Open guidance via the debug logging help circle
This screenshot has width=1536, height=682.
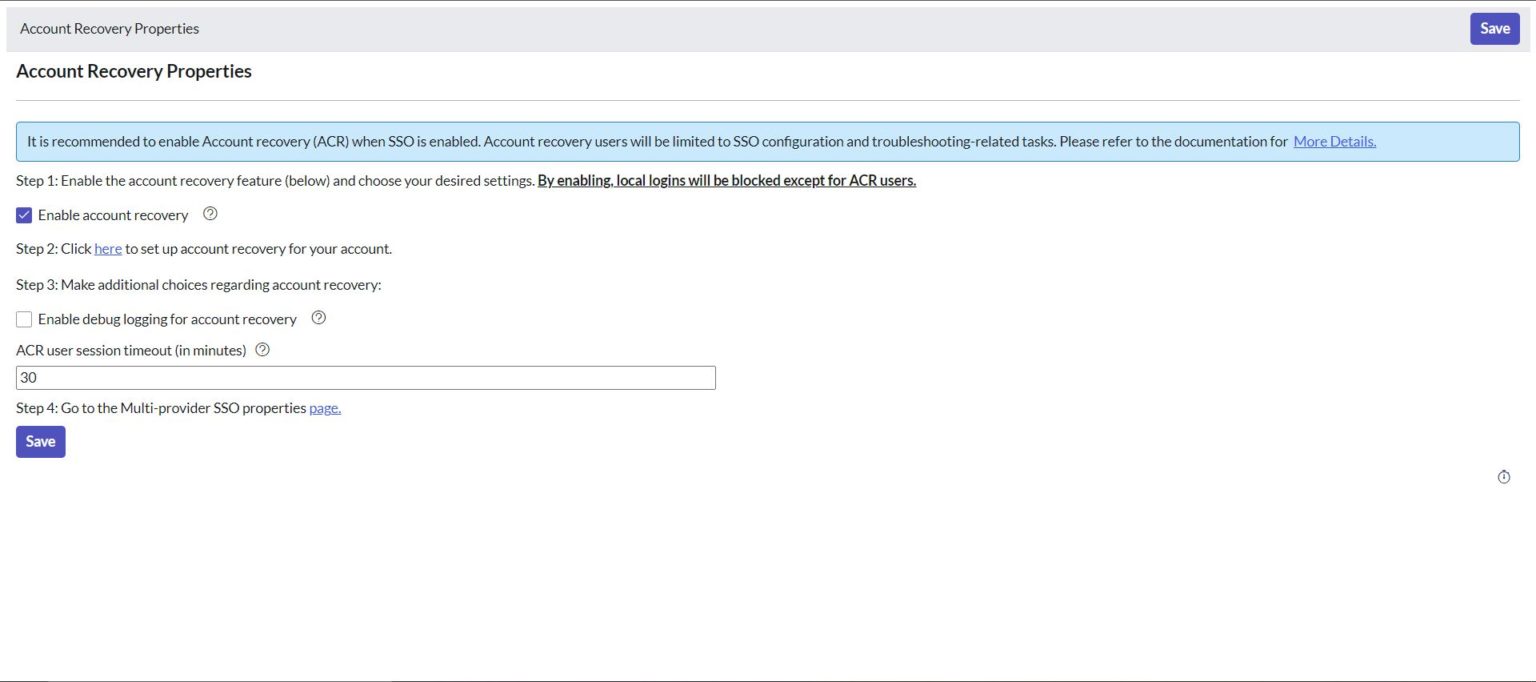pos(318,318)
